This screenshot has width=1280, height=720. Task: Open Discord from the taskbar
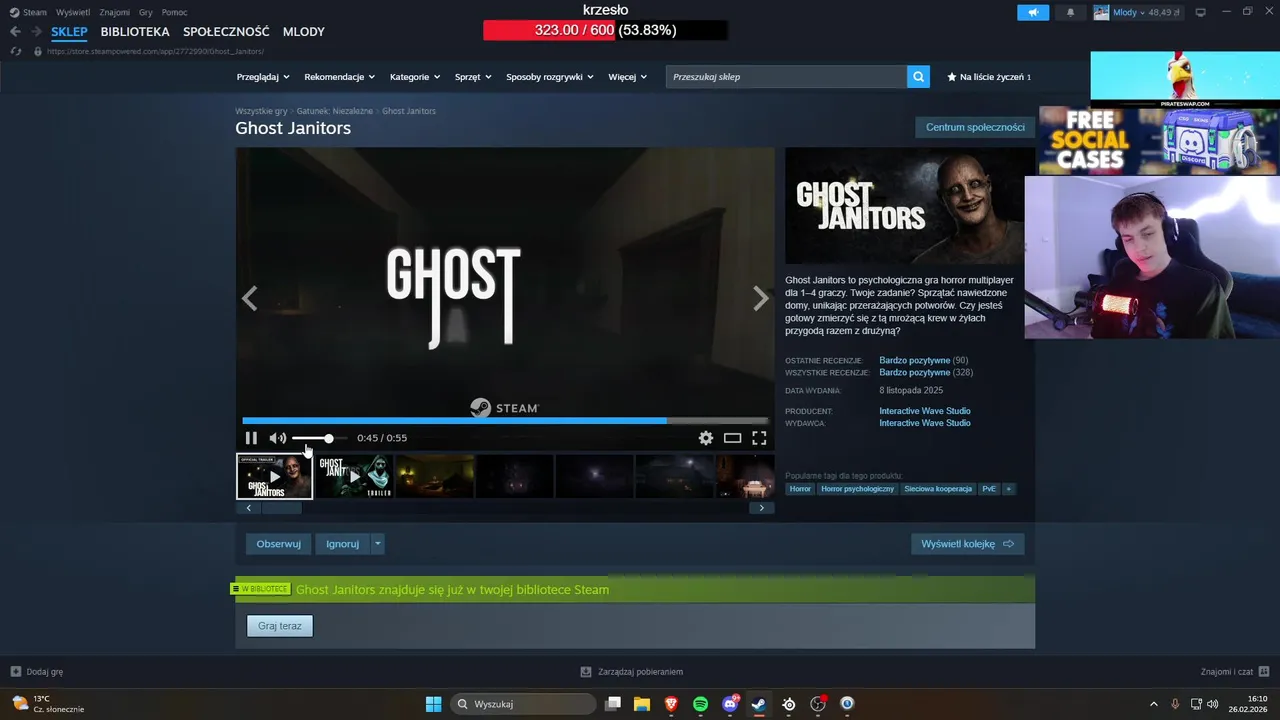(730, 704)
